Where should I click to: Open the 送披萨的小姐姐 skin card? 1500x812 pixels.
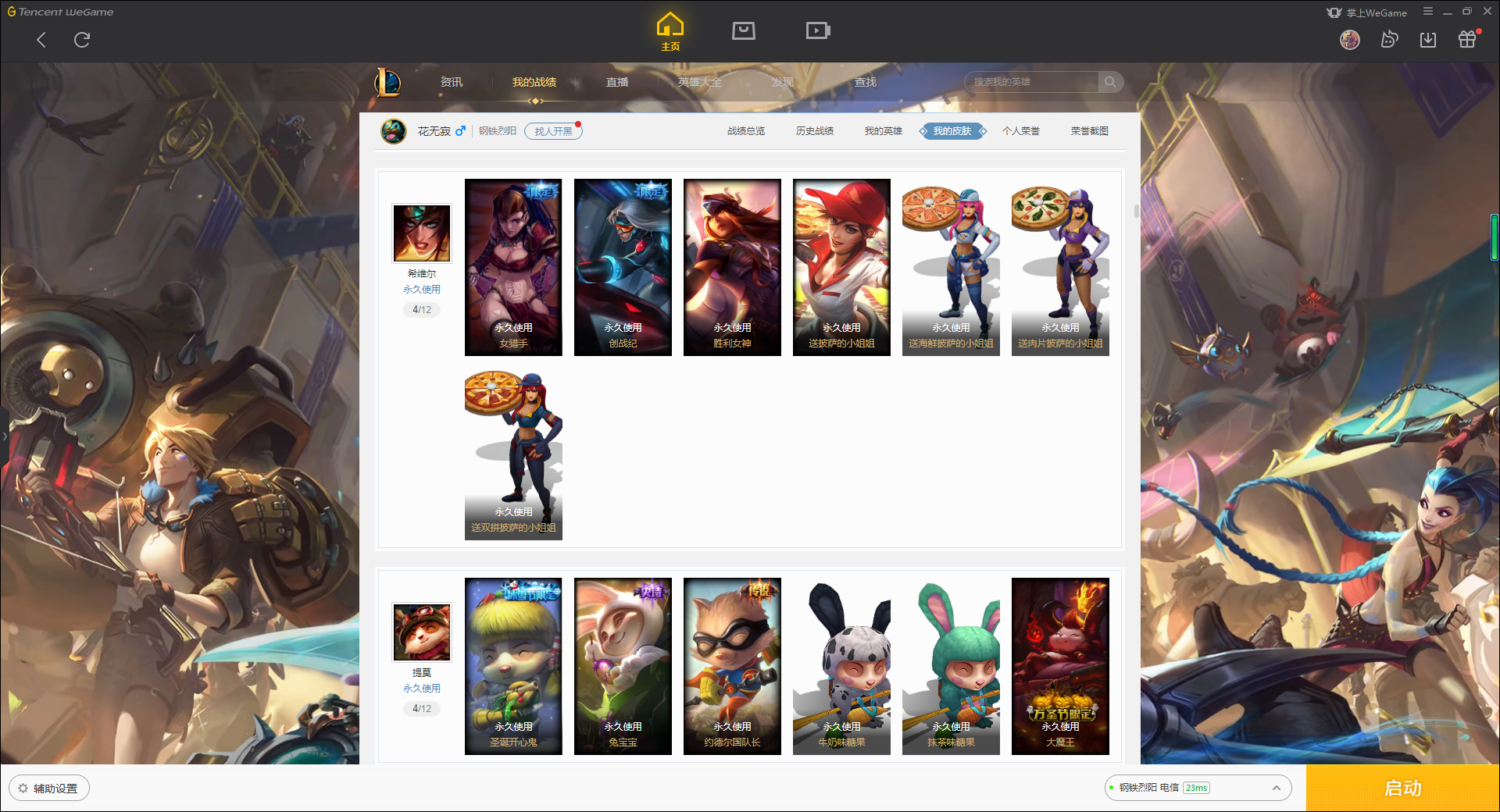point(841,267)
